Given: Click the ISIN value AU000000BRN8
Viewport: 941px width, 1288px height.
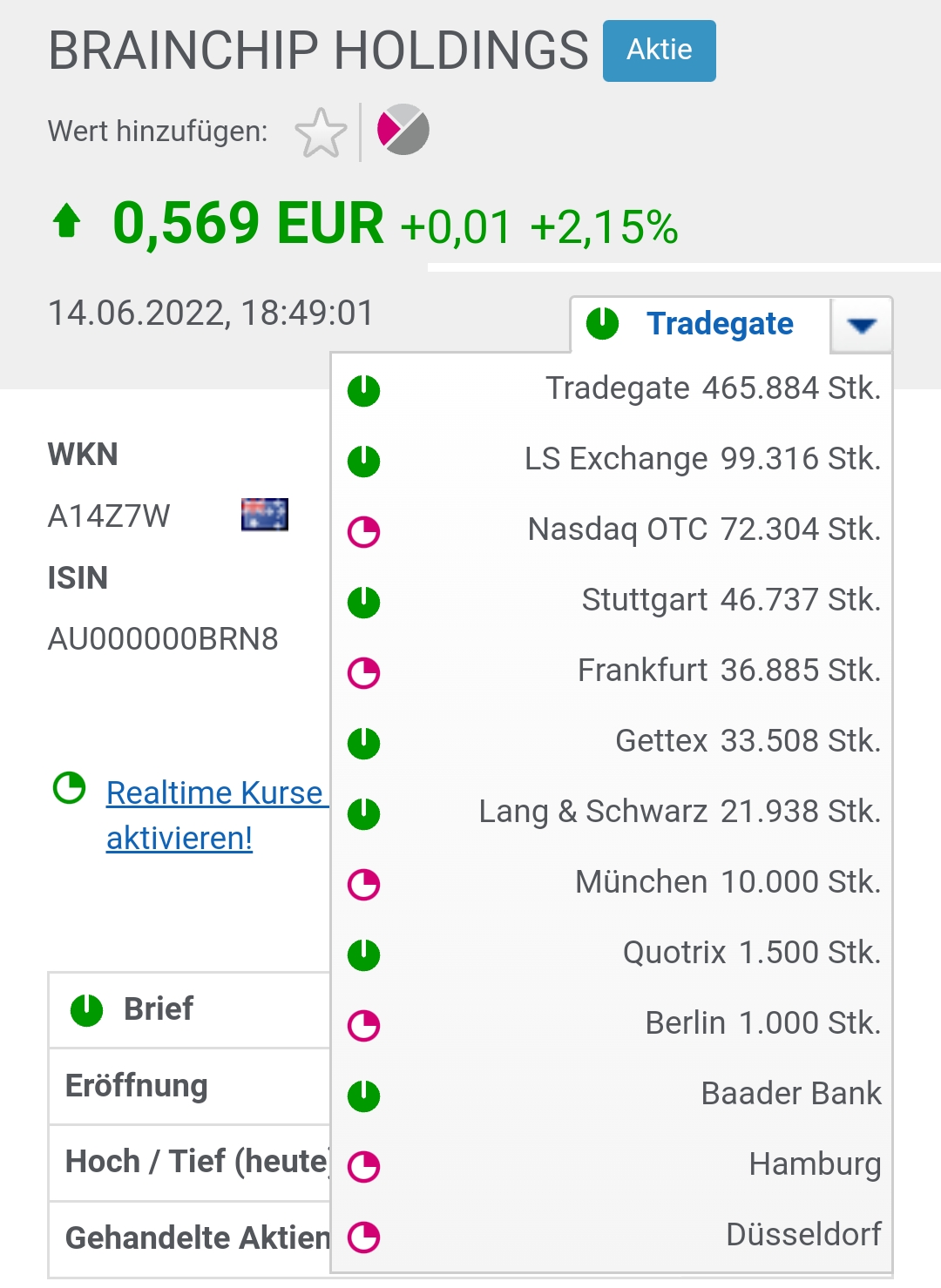Looking at the screenshot, I should pyautogui.click(x=163, y=639).
